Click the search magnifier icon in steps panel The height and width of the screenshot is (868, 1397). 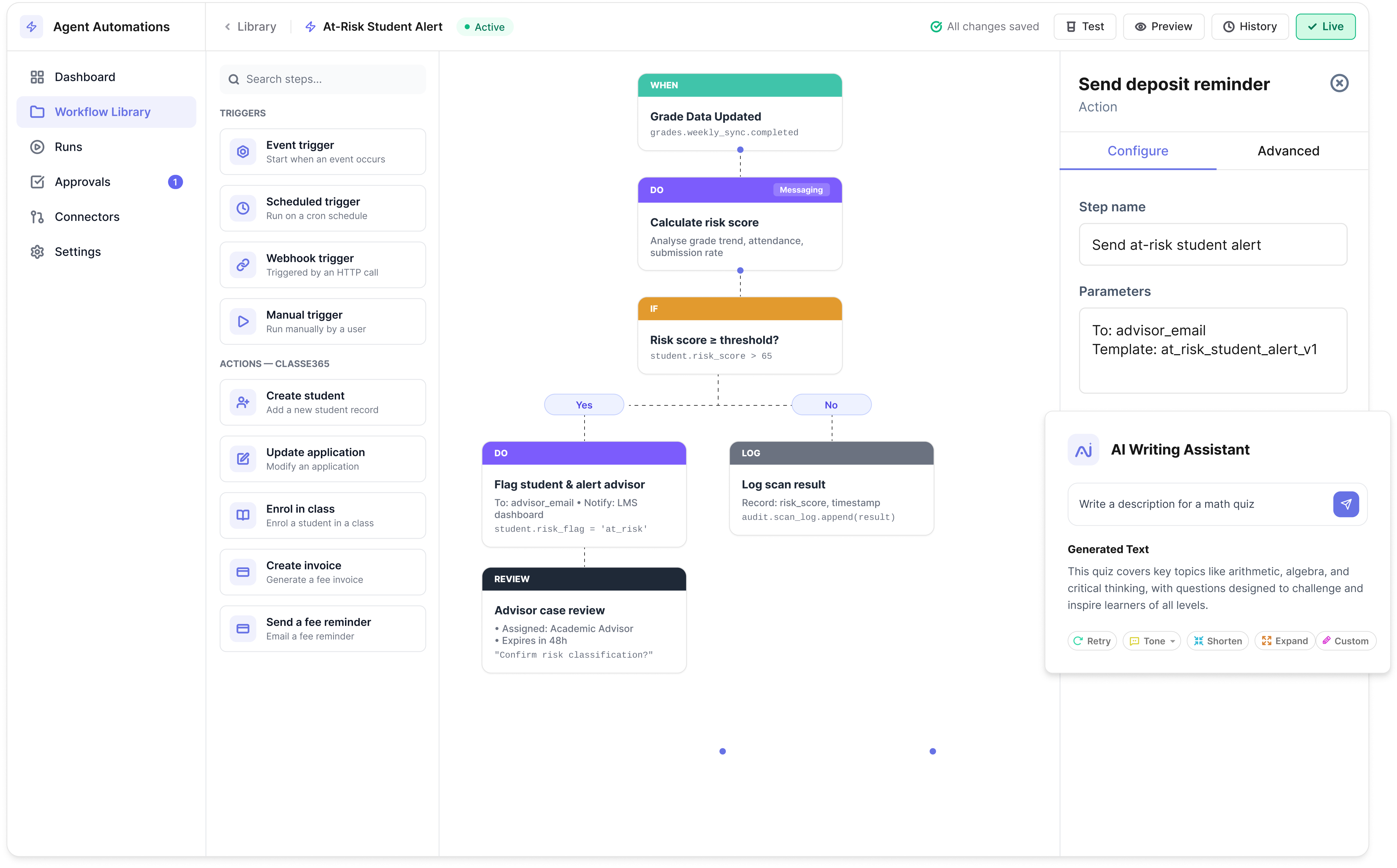tap(234, 79)
